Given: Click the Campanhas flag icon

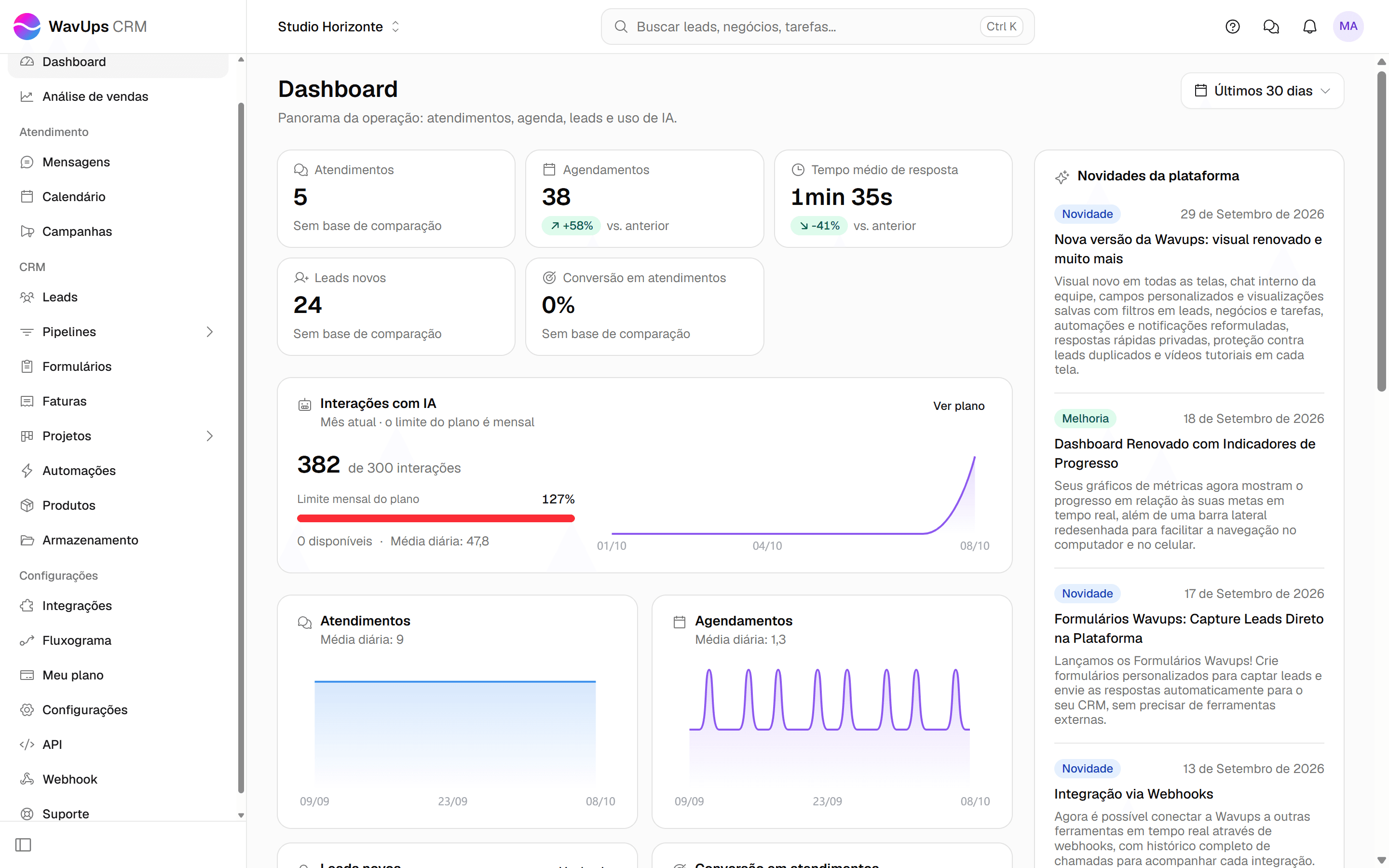Looking at the screenshot, I should (x=27, y=231).
